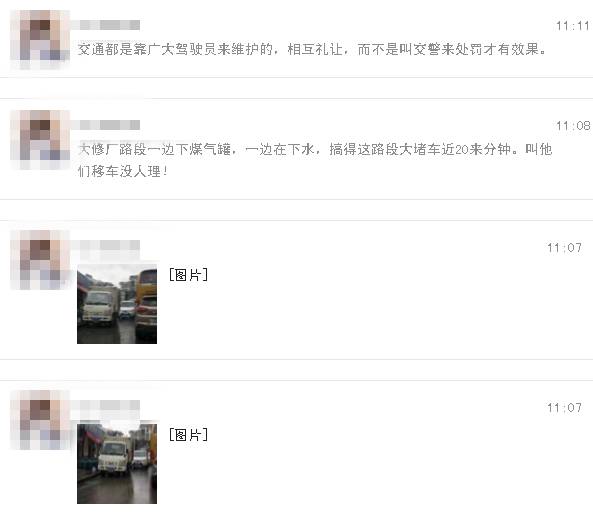Click second line 们移车没人理 text

pos(123,171)
